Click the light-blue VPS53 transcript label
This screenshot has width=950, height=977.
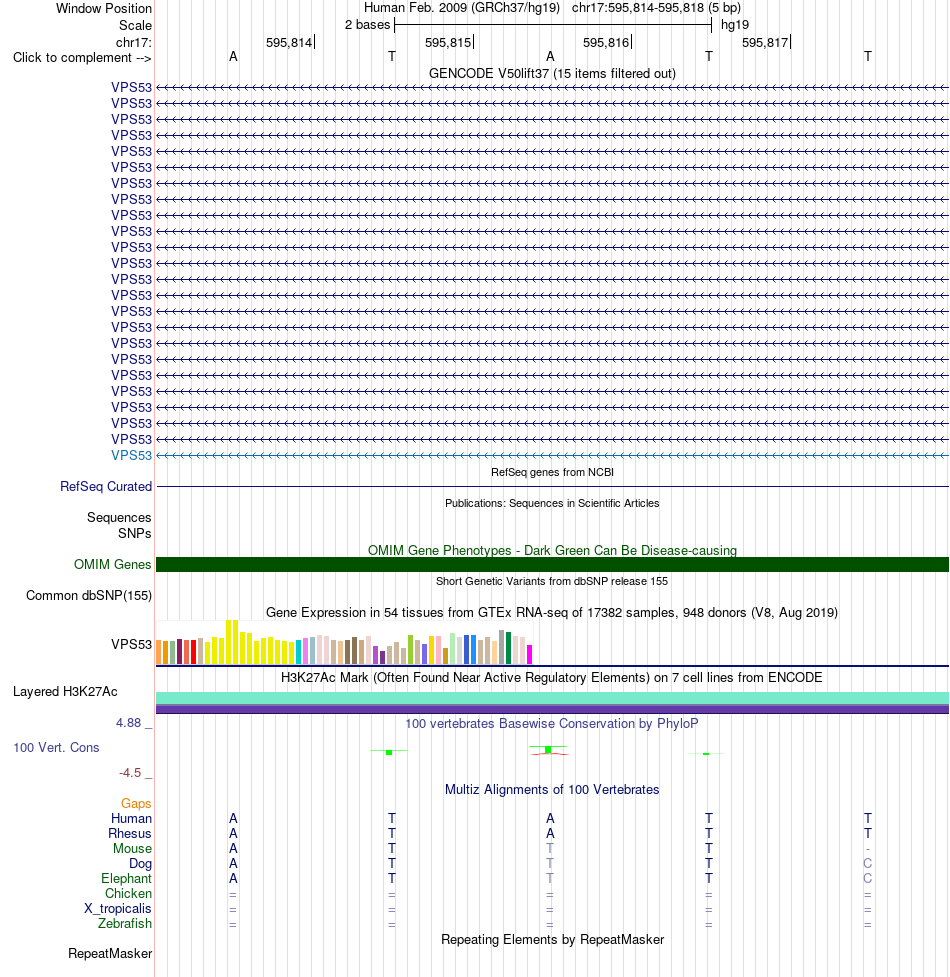point(131,455)
